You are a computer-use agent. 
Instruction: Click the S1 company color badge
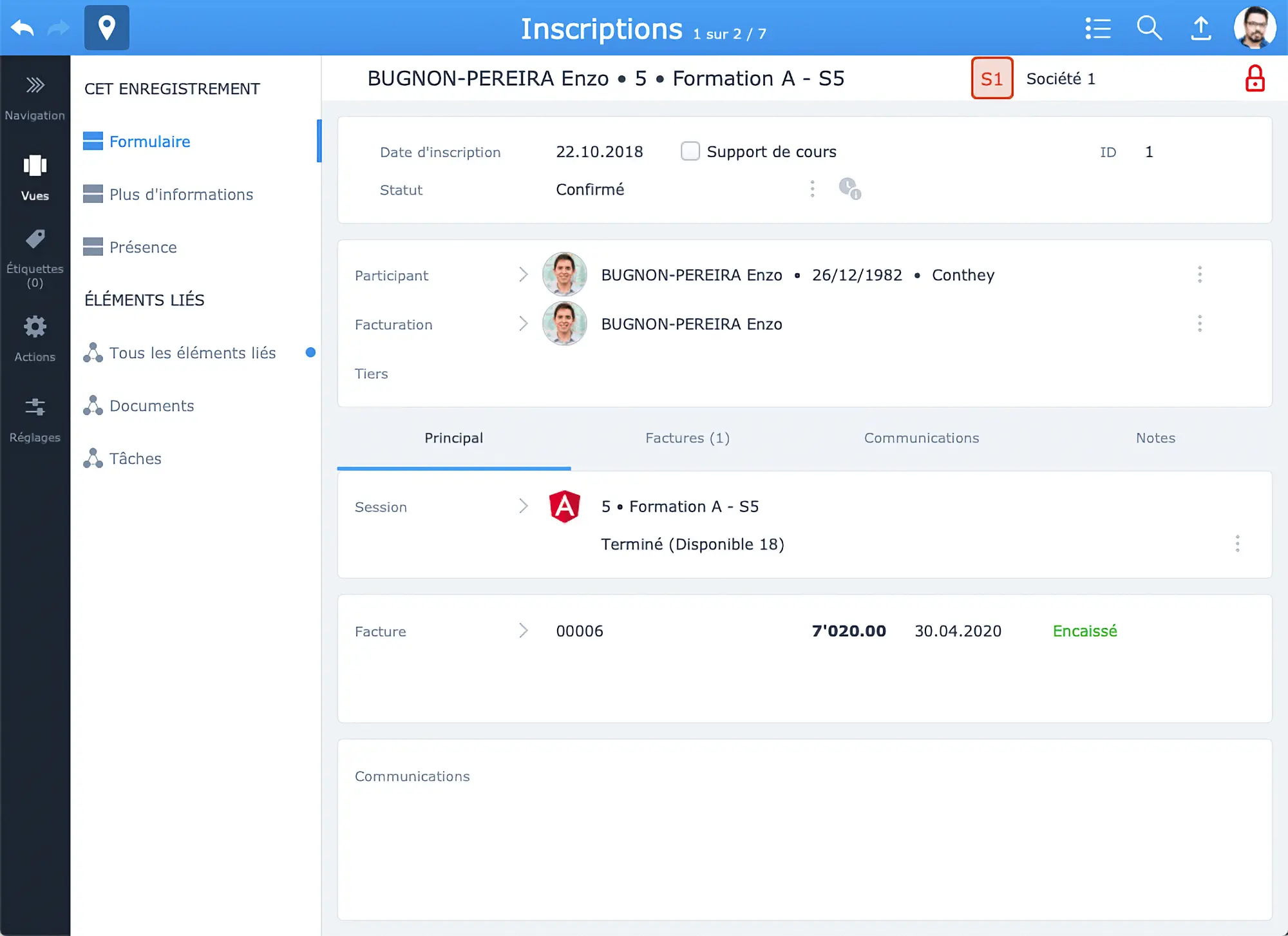(992, 79)
